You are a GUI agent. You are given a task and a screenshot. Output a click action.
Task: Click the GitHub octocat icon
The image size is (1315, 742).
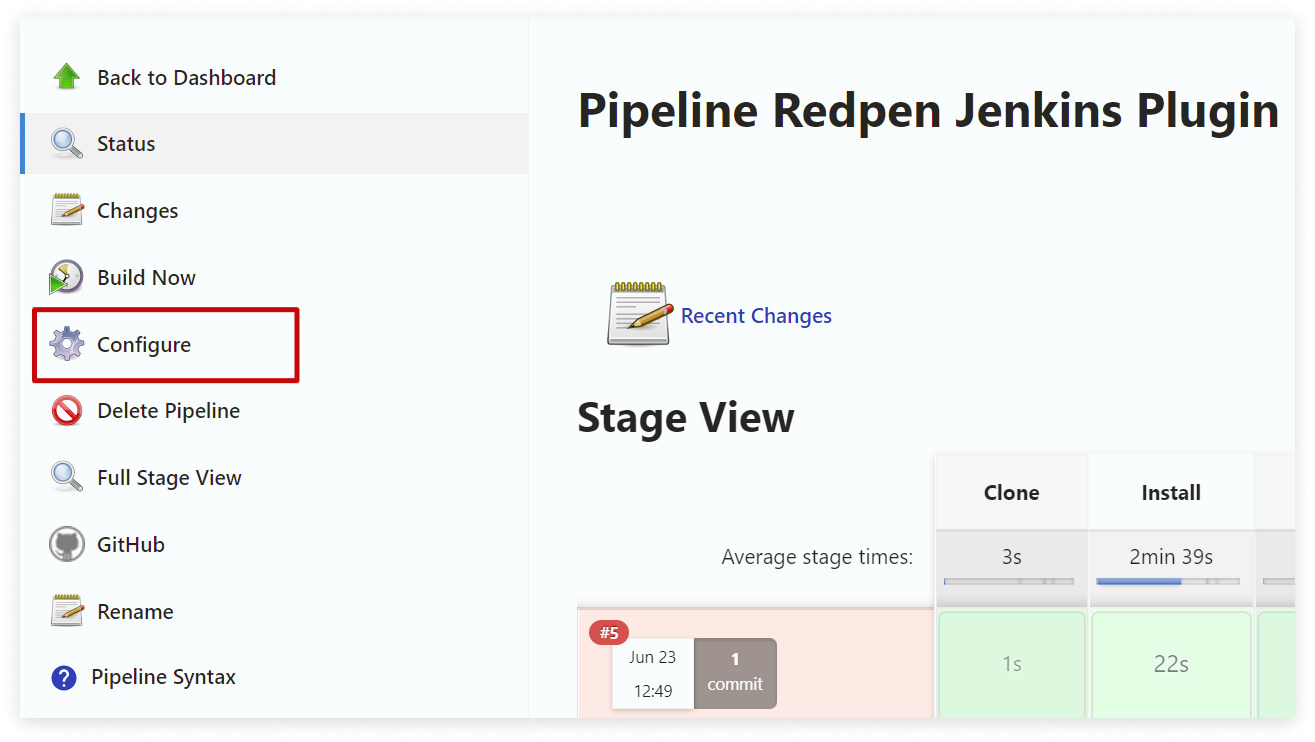click(x=67, y=544)
